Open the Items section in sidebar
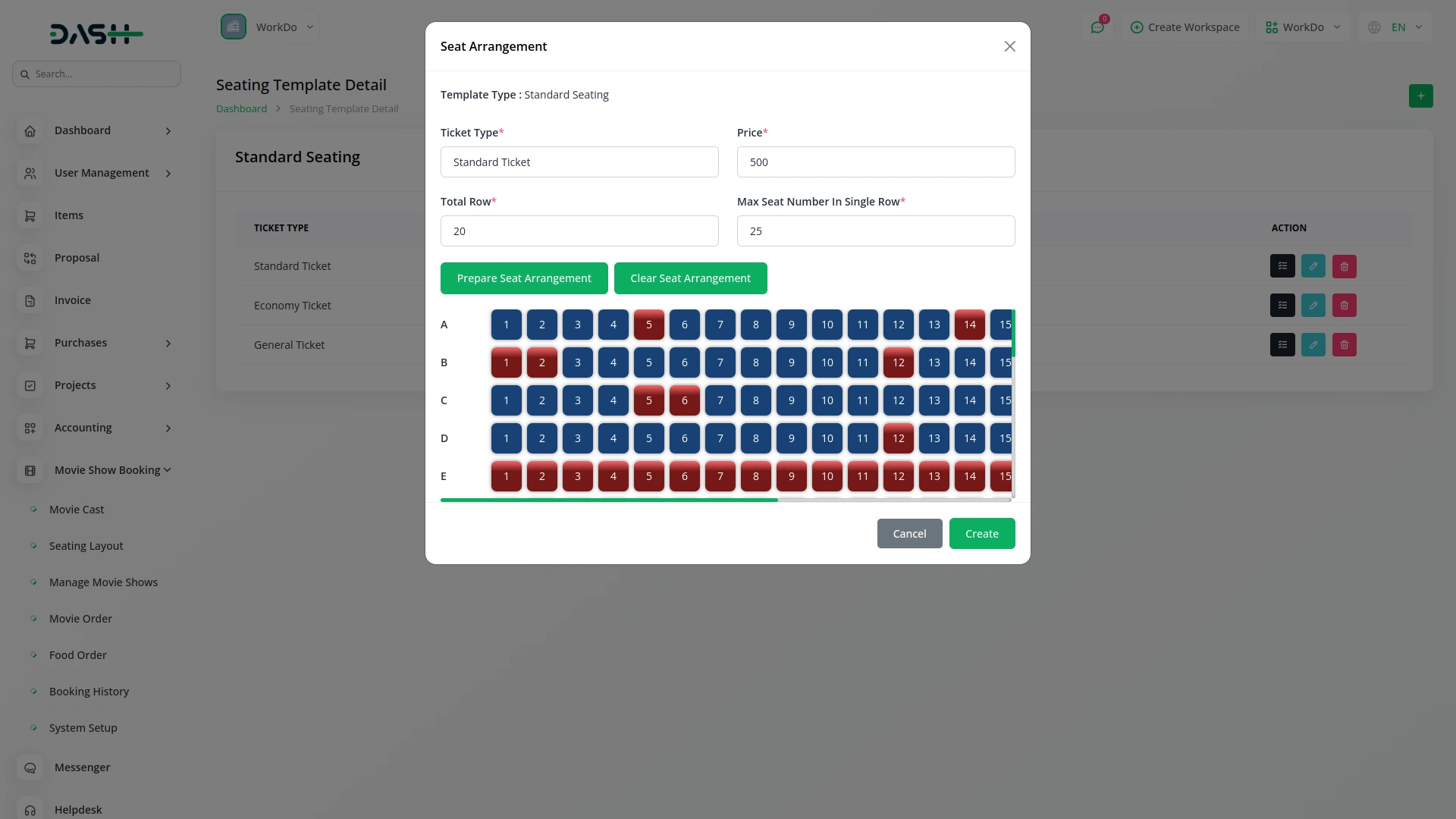Viewport: 1456px width, 819px height. tap(67, 215)
